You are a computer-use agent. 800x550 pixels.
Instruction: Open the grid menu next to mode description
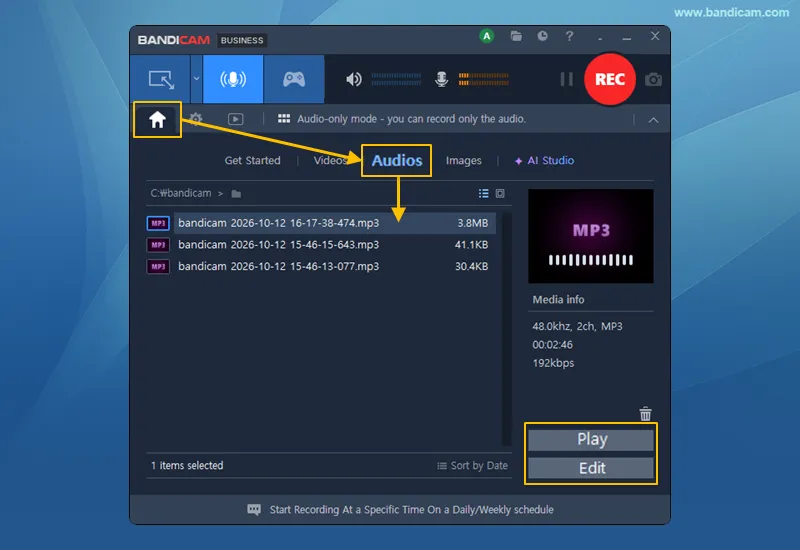[x=284, y=118]
